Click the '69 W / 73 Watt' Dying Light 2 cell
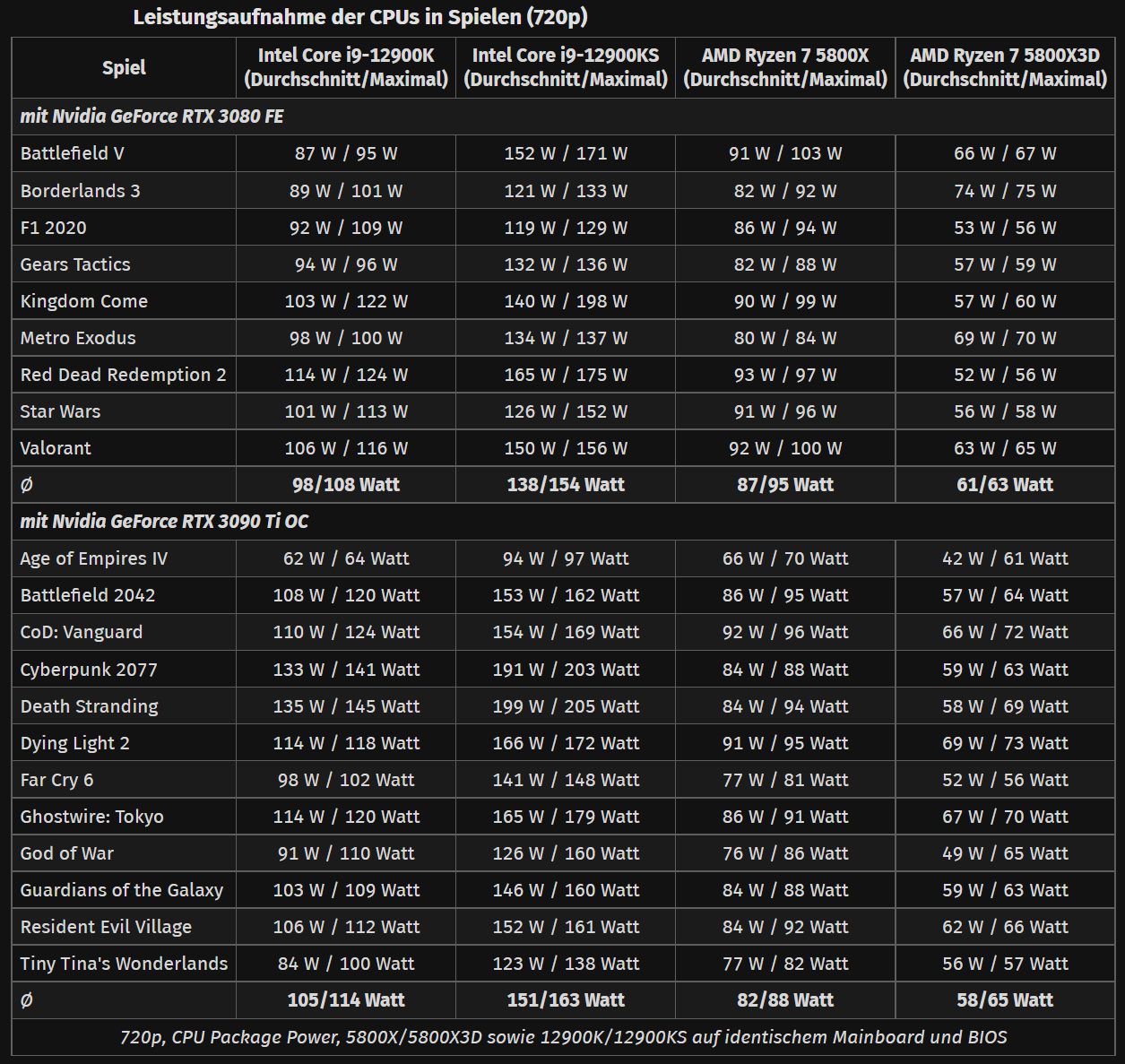 [1005, 743]
